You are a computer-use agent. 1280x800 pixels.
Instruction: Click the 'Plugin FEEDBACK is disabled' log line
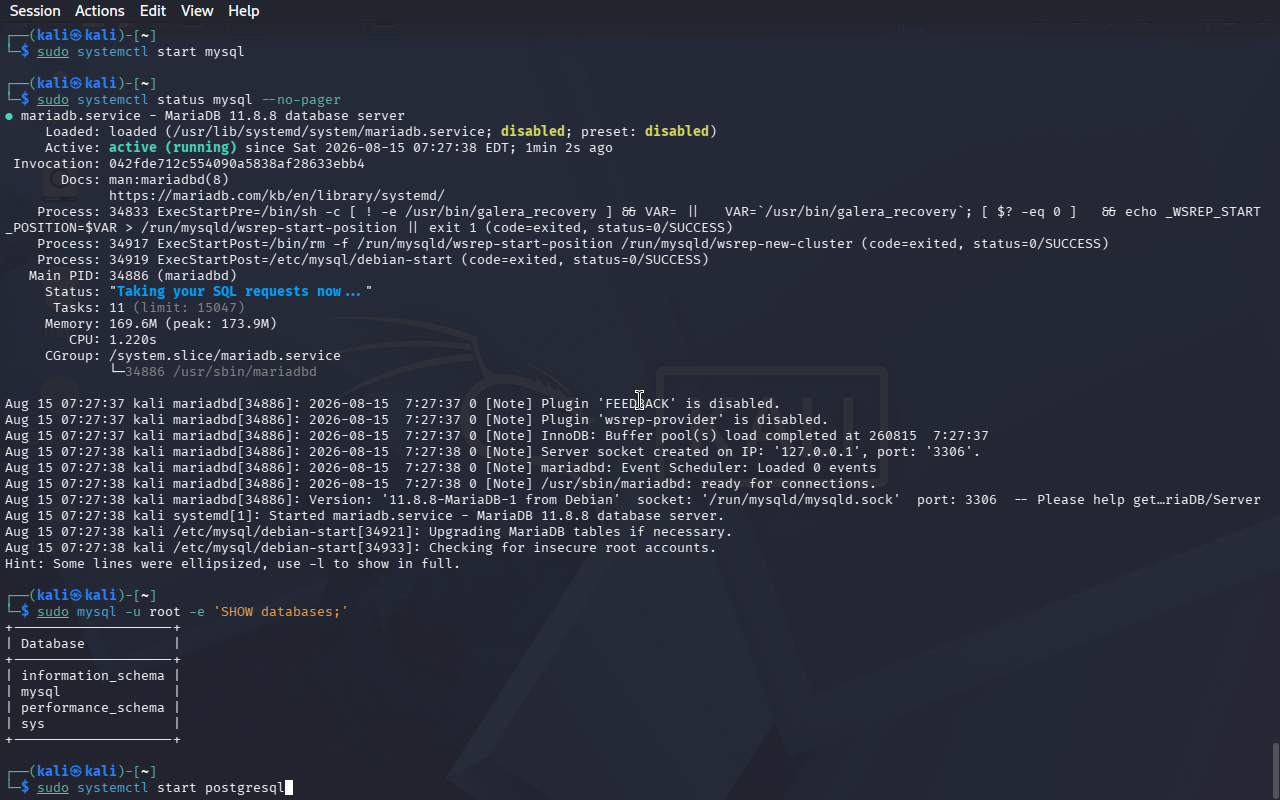(393, 404)
